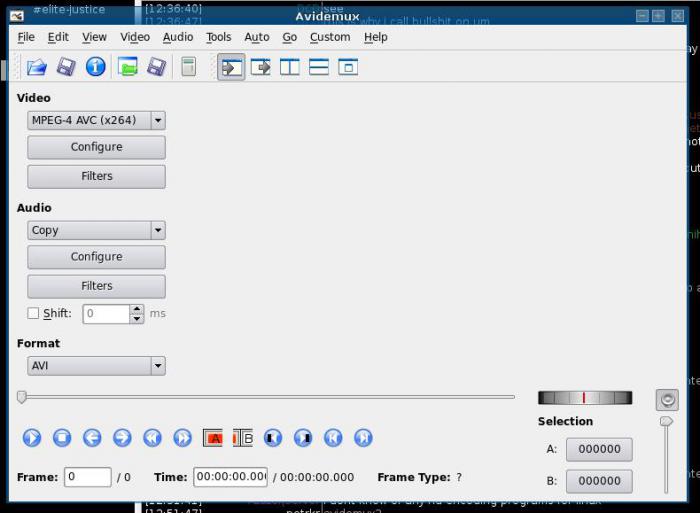Select the top-bottom preview icon

[x=319, y=67]
